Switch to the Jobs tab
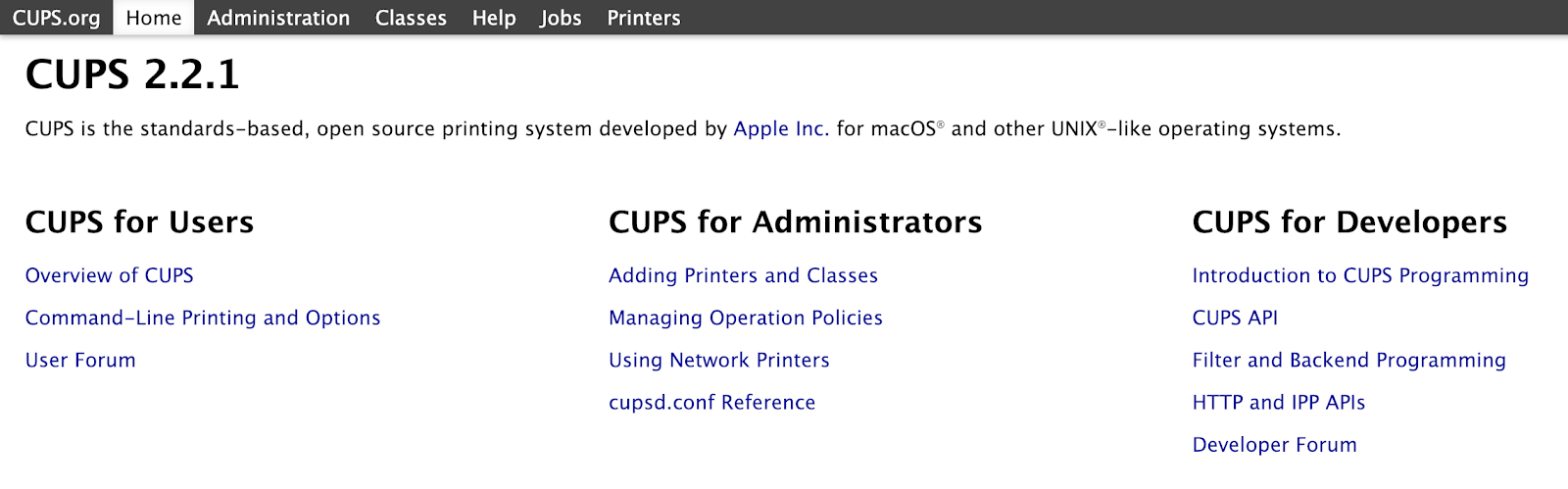This screenshot has height=489, width=1568. tap(561, 18)
